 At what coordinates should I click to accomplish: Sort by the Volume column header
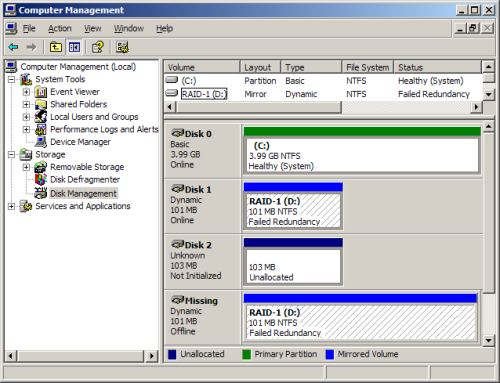coord(202,67)
